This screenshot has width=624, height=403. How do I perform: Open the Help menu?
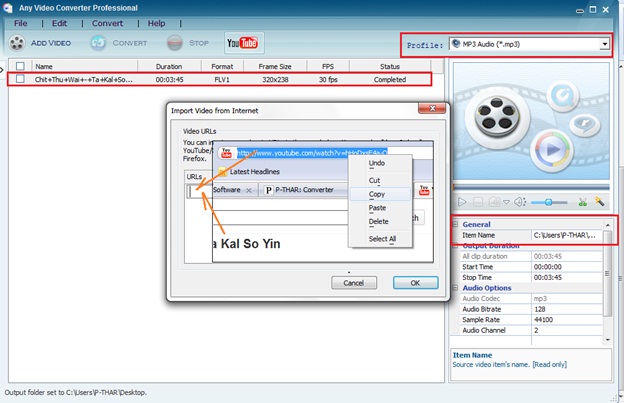156,23
